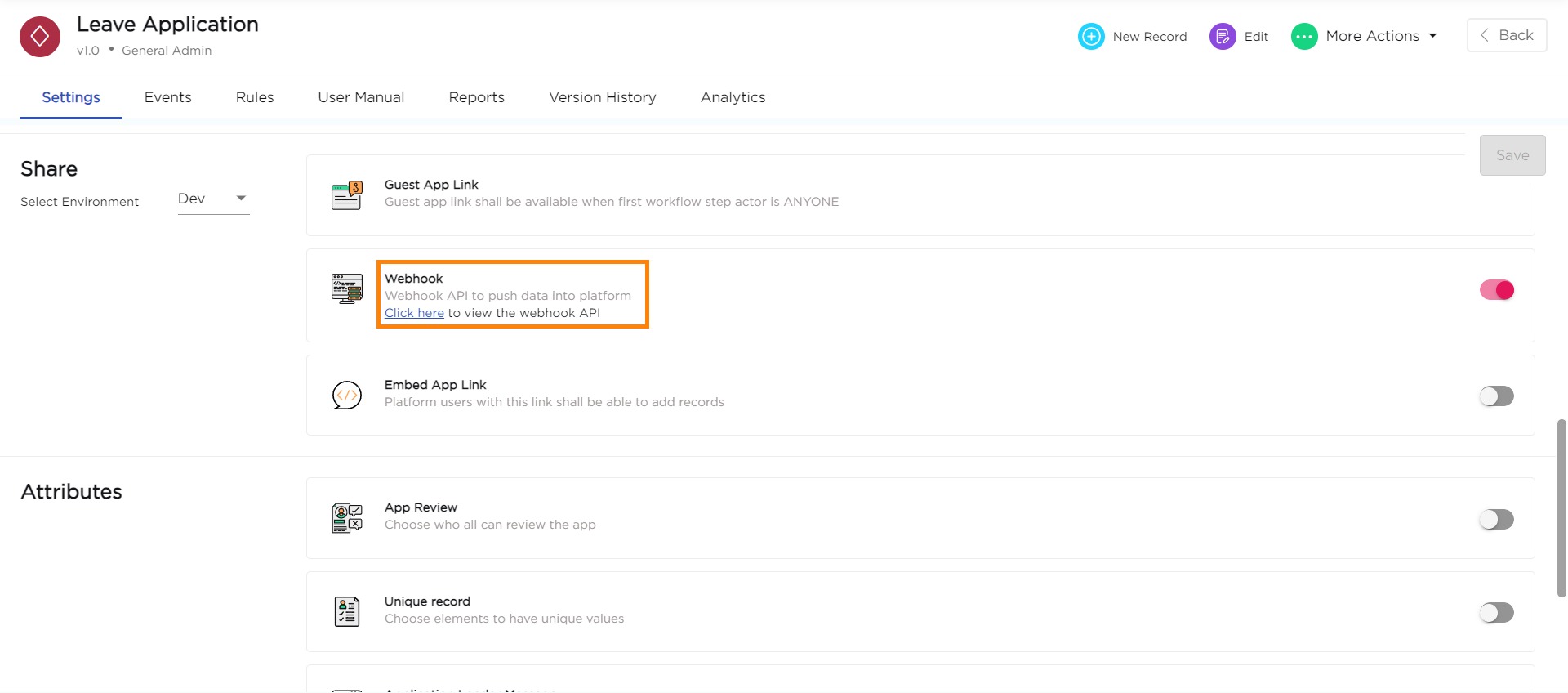Enable the Unique record toggle

[1496, 613]
